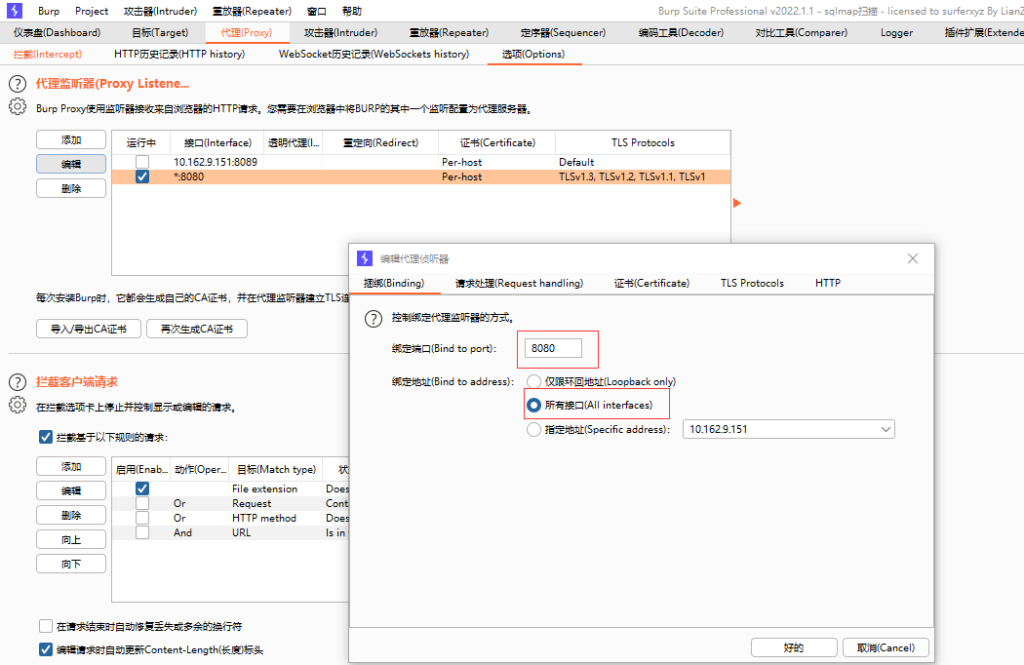Image resolution: width=1024 pixels, height=665 pixels.
Task: Click gear icon for Proxy Listeners section
Action: pos(18,106)
